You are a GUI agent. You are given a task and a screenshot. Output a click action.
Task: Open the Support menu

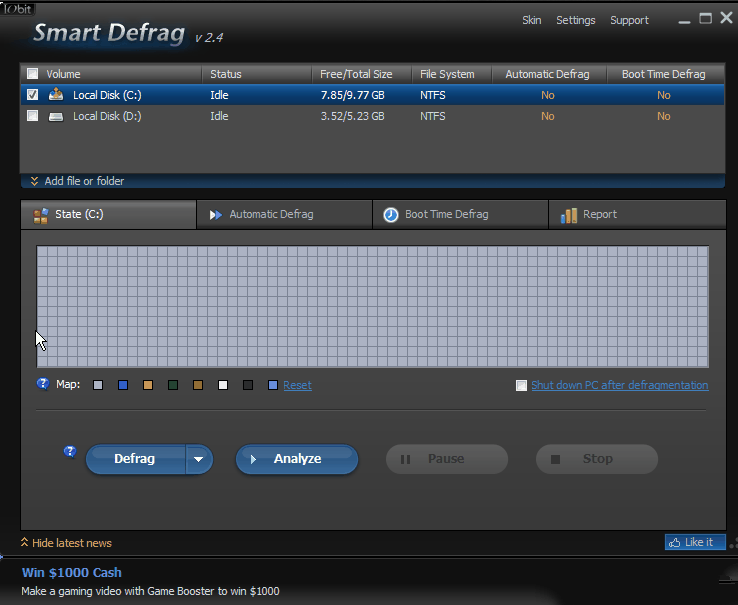(x=629, y=20)
